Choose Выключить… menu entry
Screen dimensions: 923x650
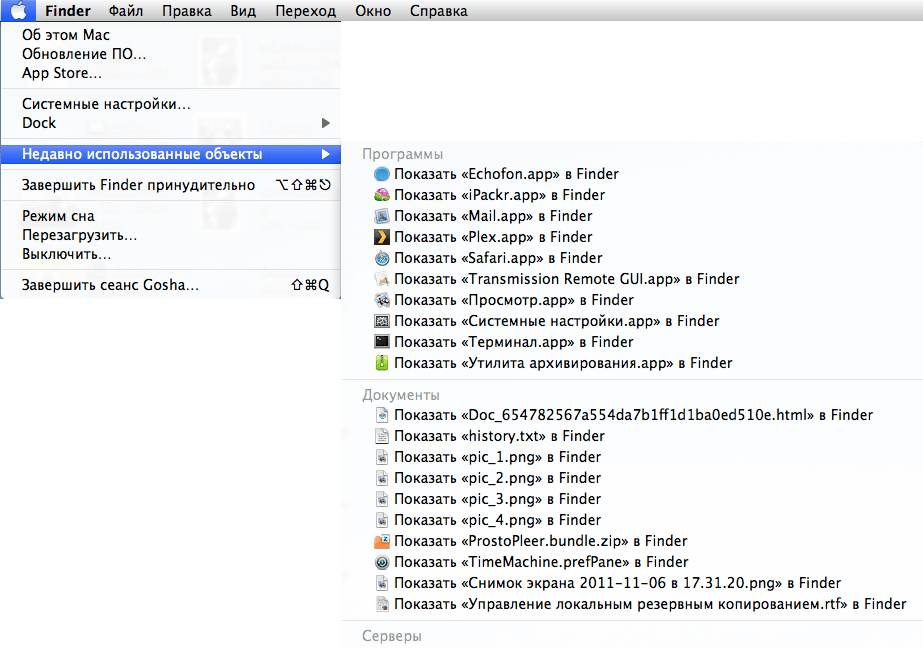tap(171, 254)
